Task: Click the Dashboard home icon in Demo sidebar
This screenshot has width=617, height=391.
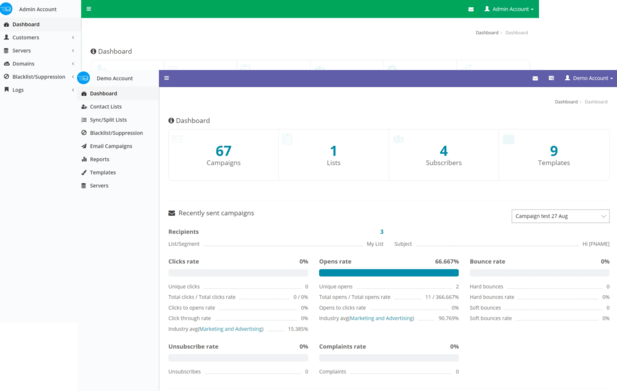Action: point(84,94)
